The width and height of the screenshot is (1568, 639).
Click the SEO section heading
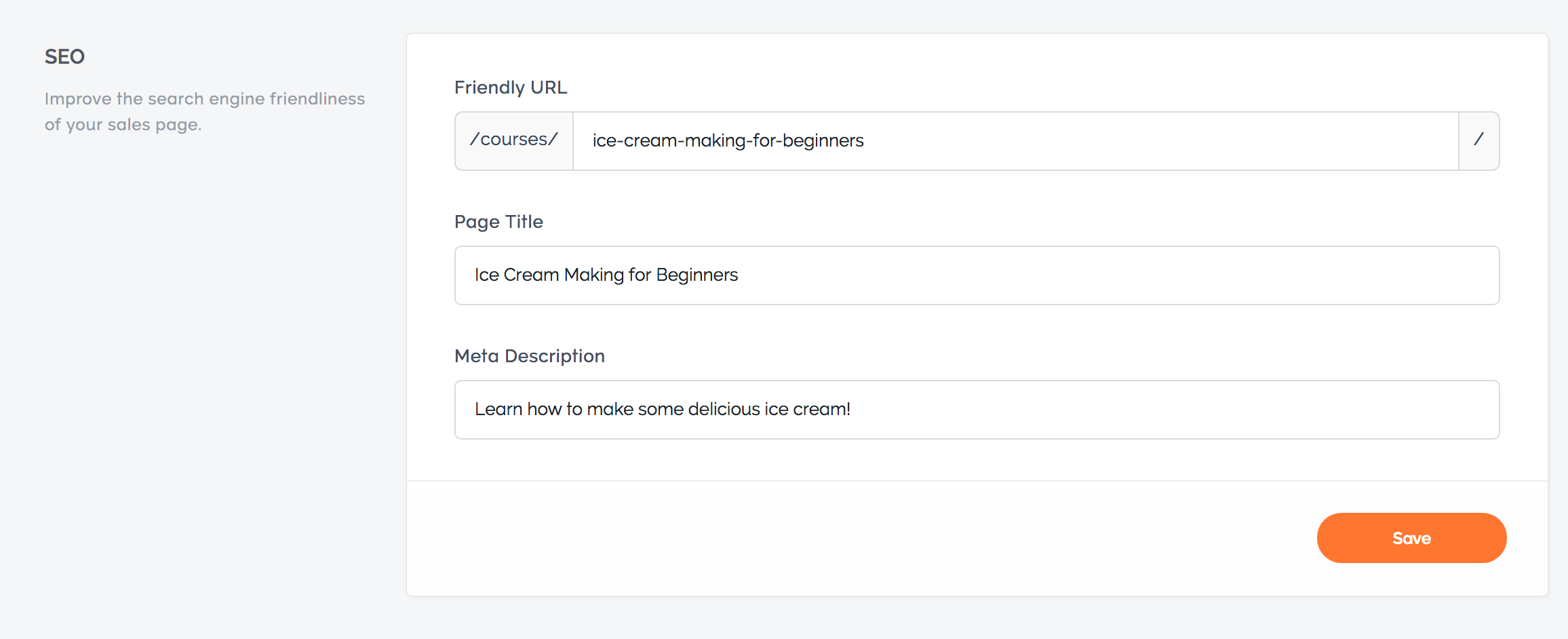click(x=64, y=56)
